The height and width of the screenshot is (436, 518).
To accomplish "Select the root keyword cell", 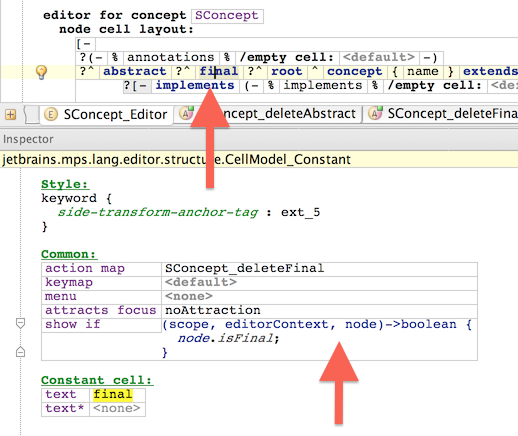I will click(x=287, y=71).
